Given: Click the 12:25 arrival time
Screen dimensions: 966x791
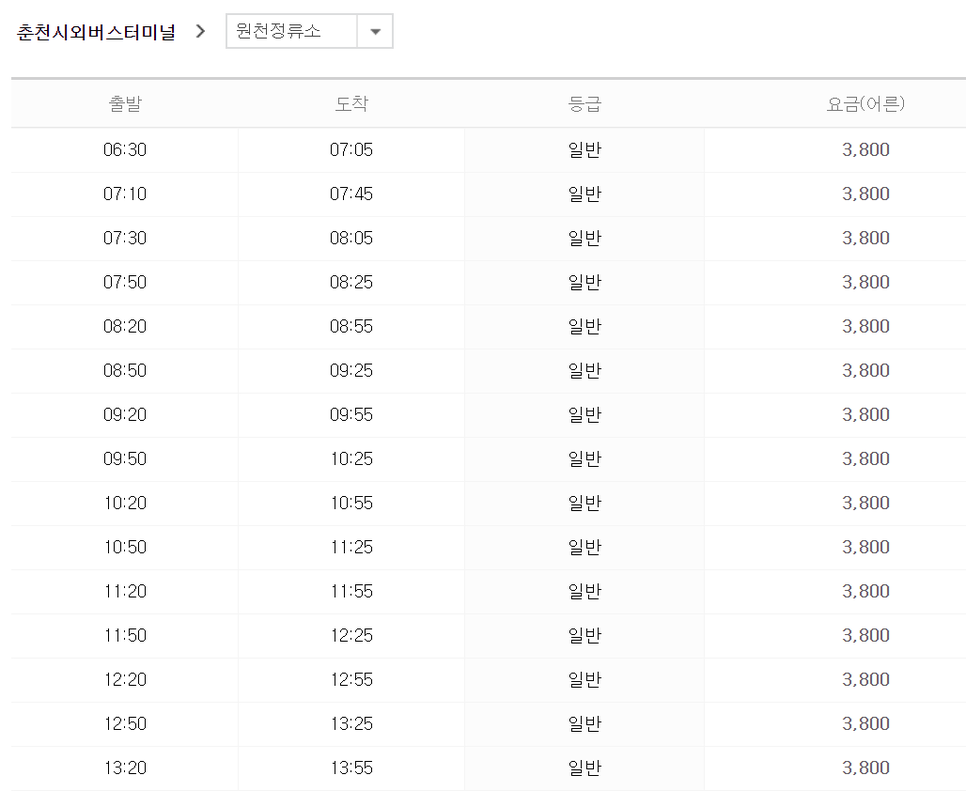Looking at the screenshot, I should tap(351, 635).
